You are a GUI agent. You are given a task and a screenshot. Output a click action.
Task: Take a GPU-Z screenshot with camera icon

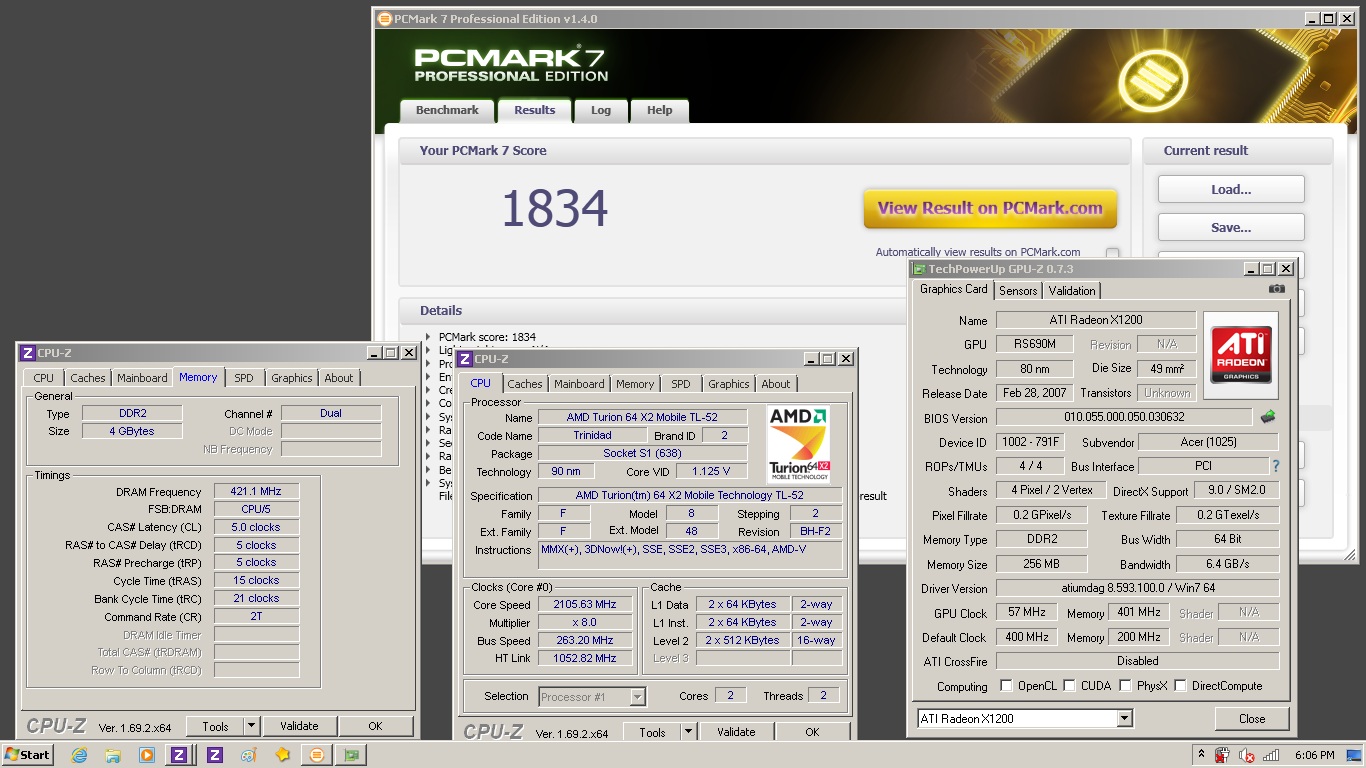click(1277, 289)
